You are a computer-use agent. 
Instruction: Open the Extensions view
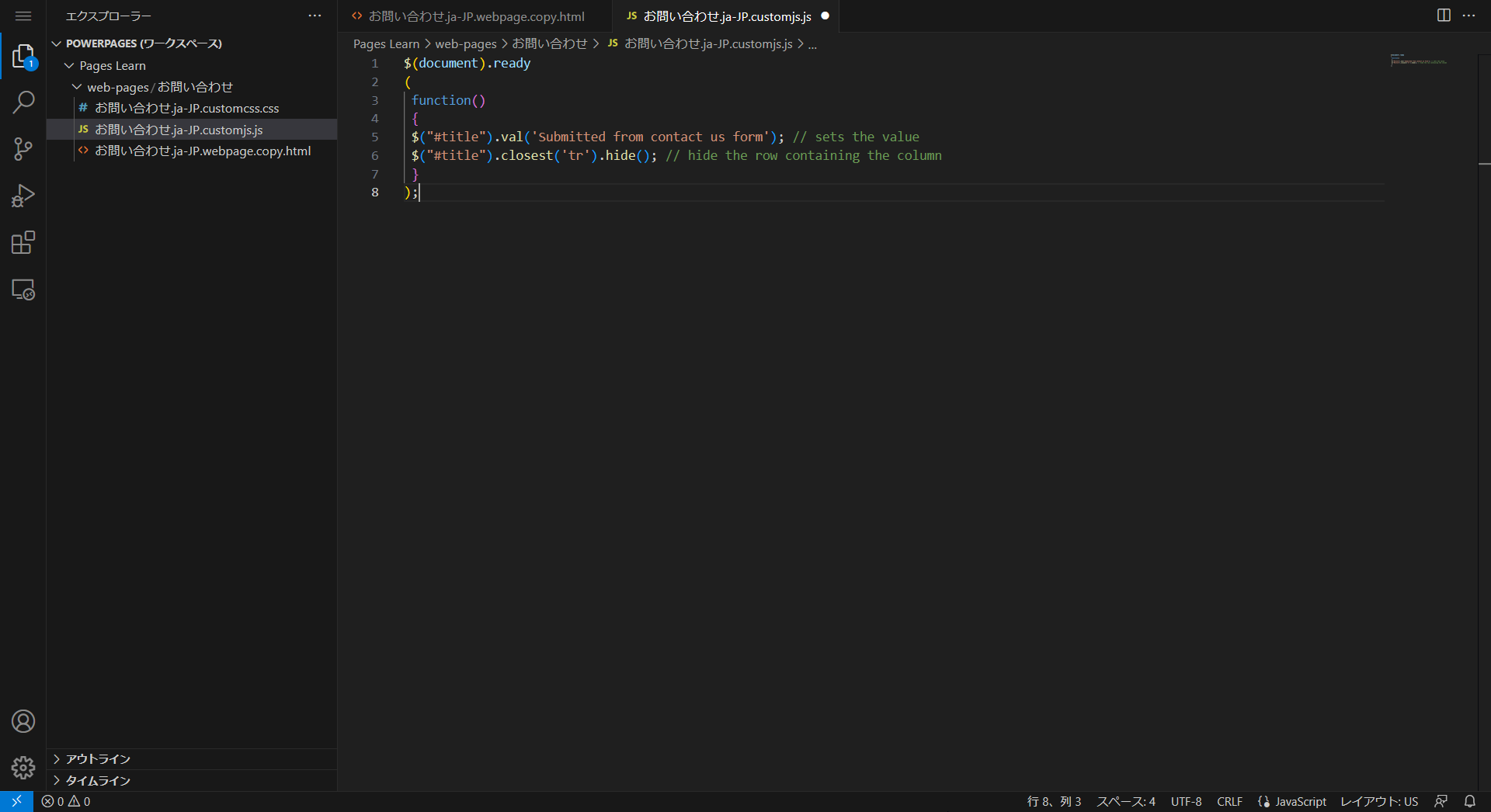[x=23, y=243]
